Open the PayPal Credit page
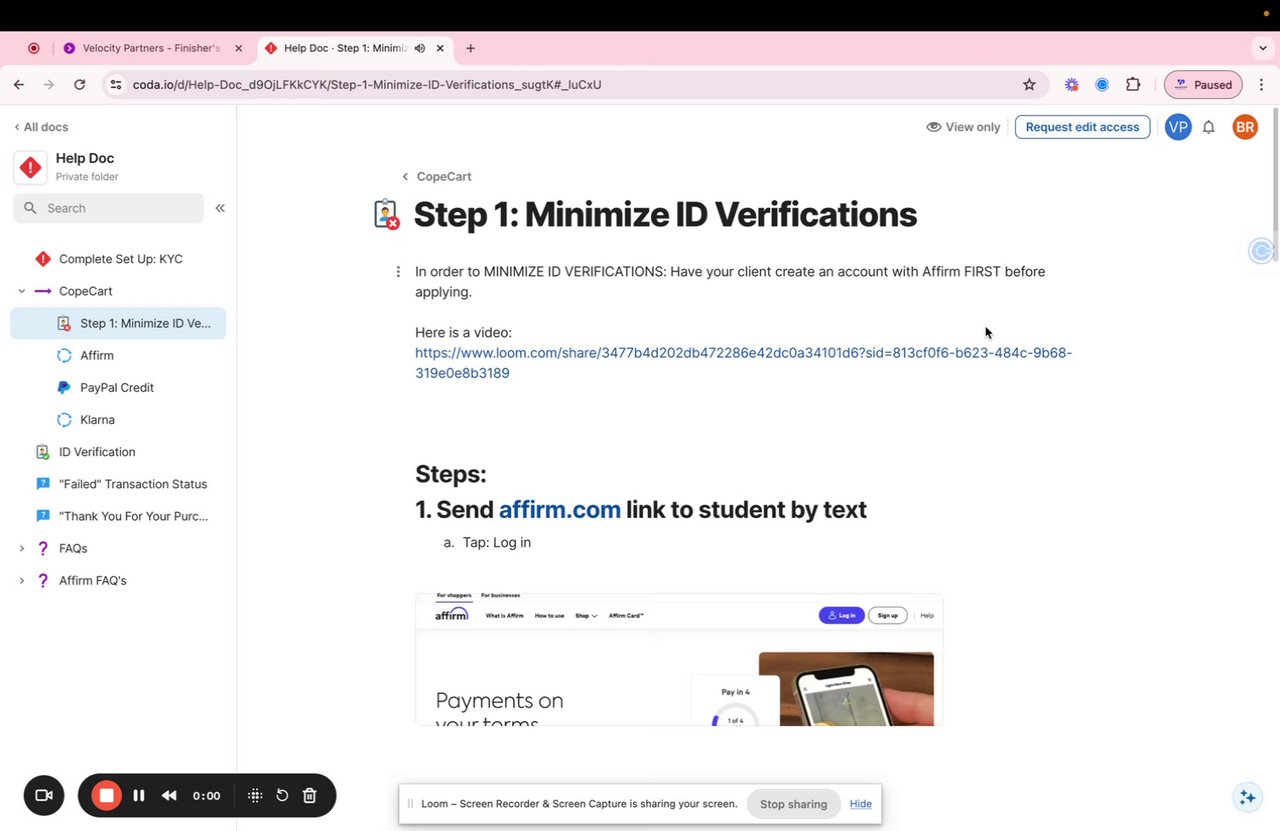The image size is (1280, 831). 117,387
